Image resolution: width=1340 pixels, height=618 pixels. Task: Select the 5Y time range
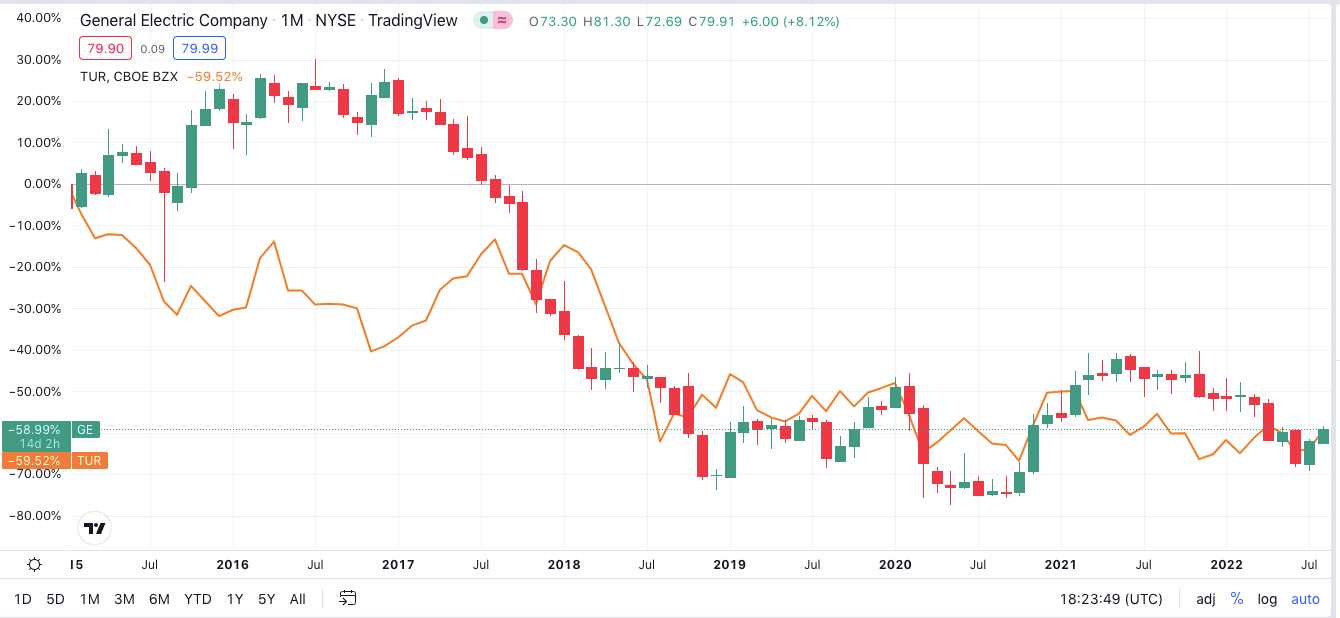tap(266, 599)
